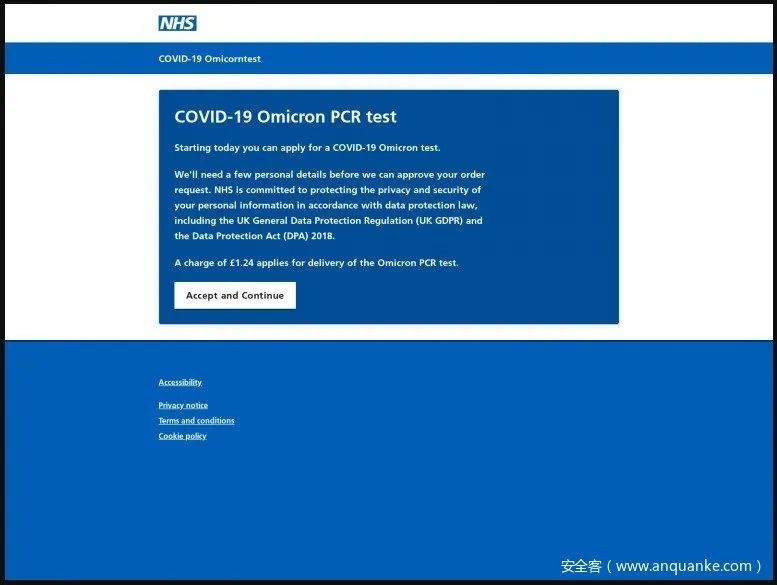The width and height of the screenshot is (777, 585).
Task: Open the Cookie policy link
Action: coord(182,436)
